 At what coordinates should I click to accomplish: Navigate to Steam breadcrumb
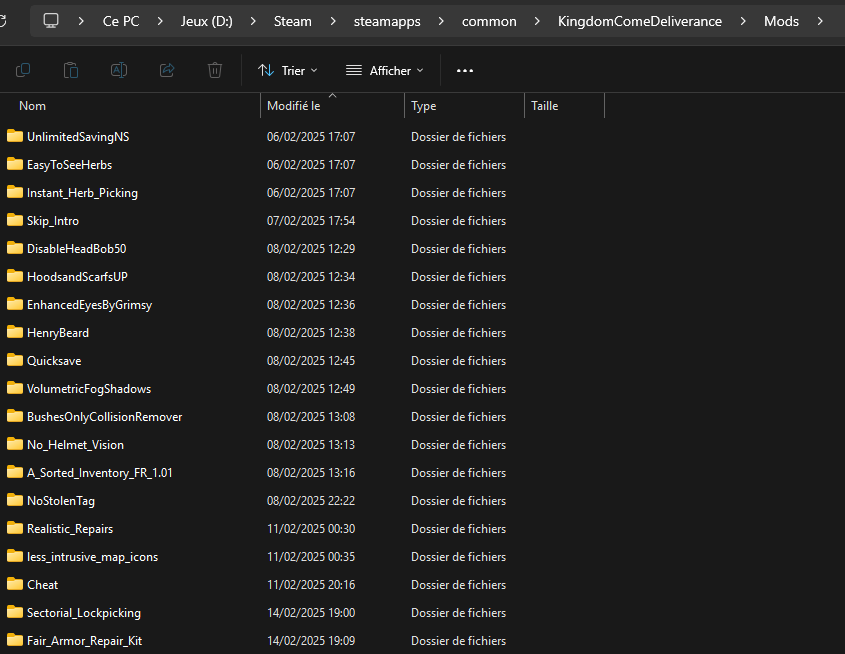[293, 21]
